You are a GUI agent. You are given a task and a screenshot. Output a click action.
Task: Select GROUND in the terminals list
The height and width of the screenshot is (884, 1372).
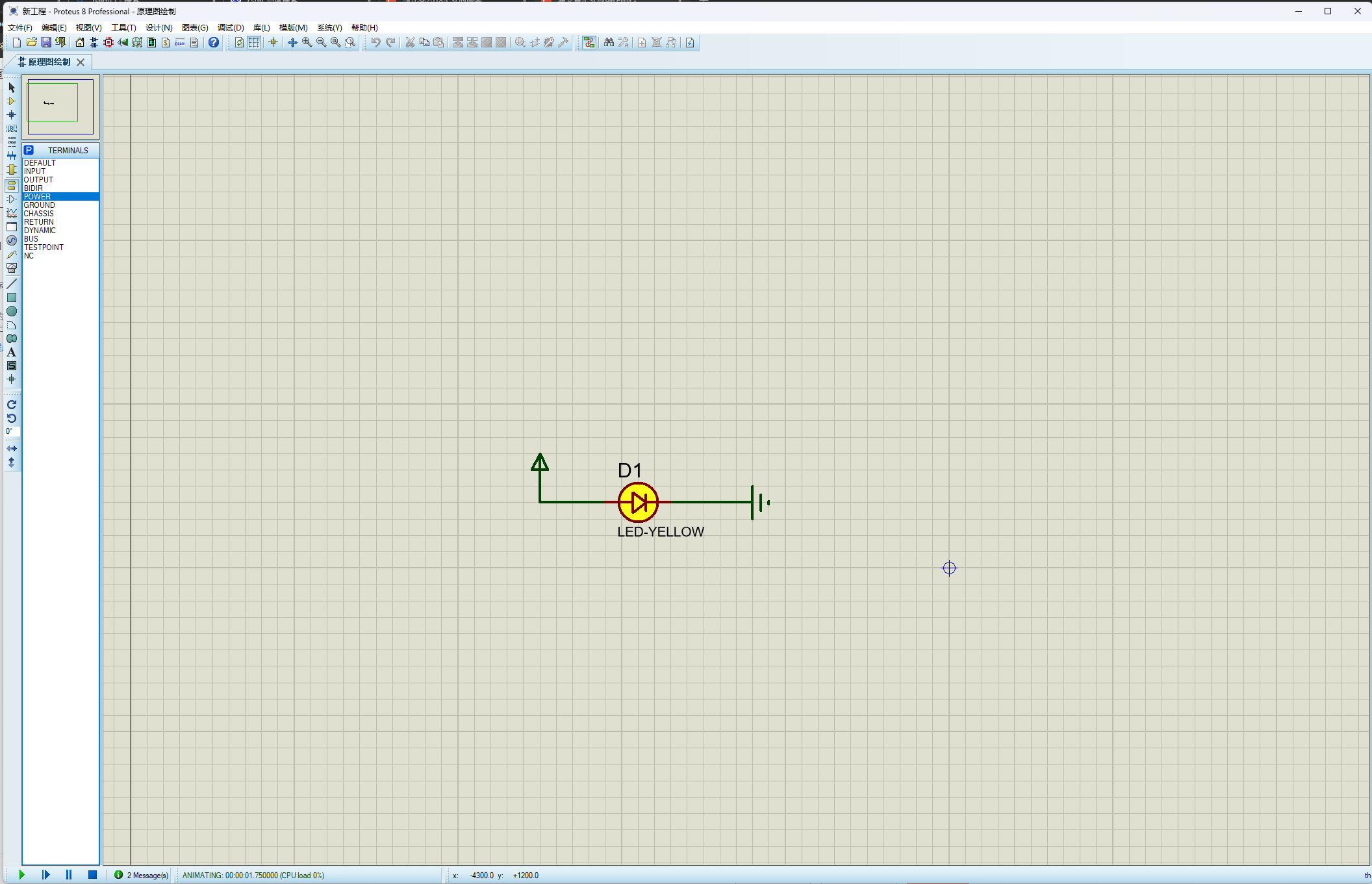click(x=40, y=205)
